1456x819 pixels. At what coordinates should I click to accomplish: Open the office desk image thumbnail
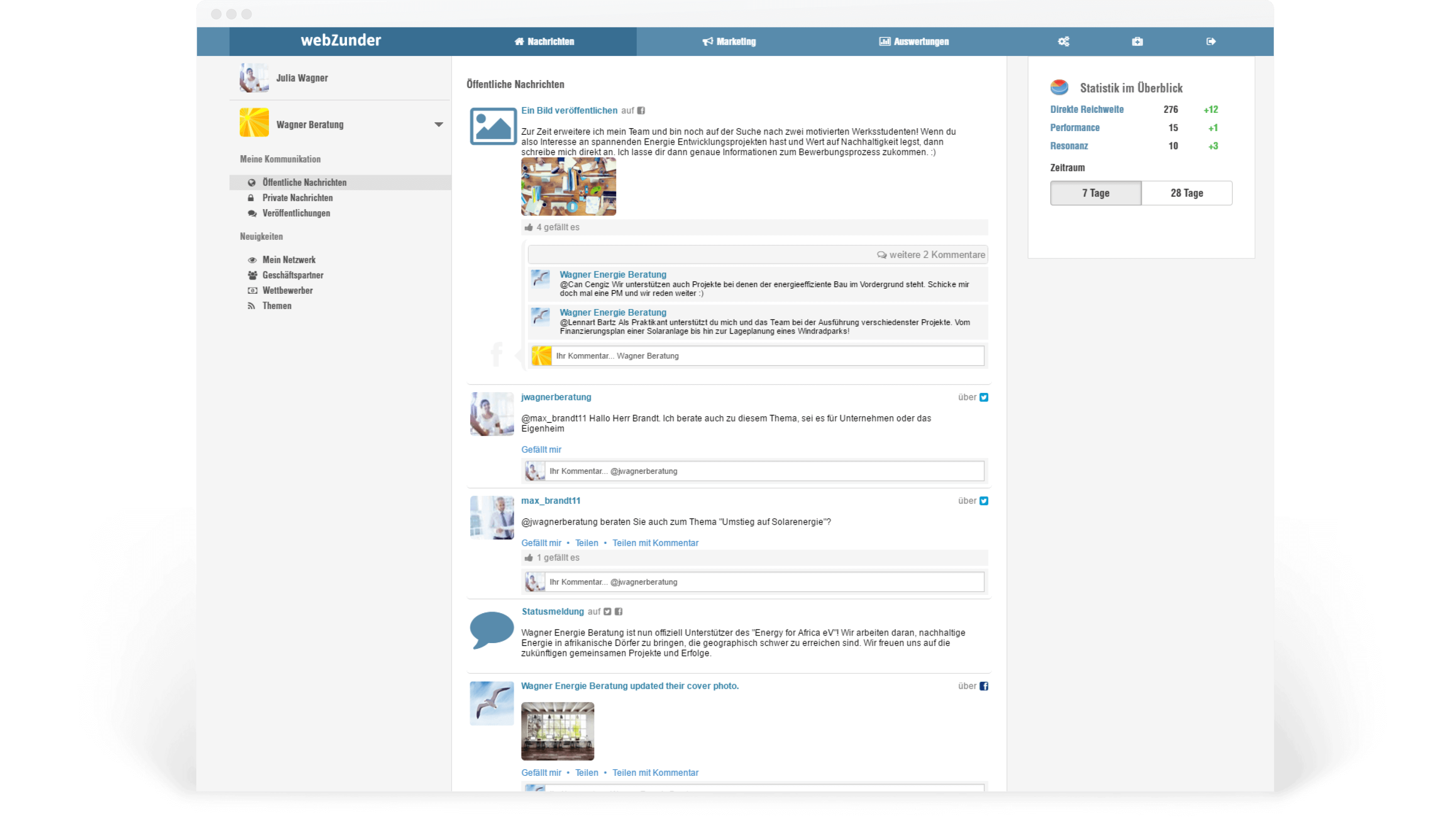point(569,186)
